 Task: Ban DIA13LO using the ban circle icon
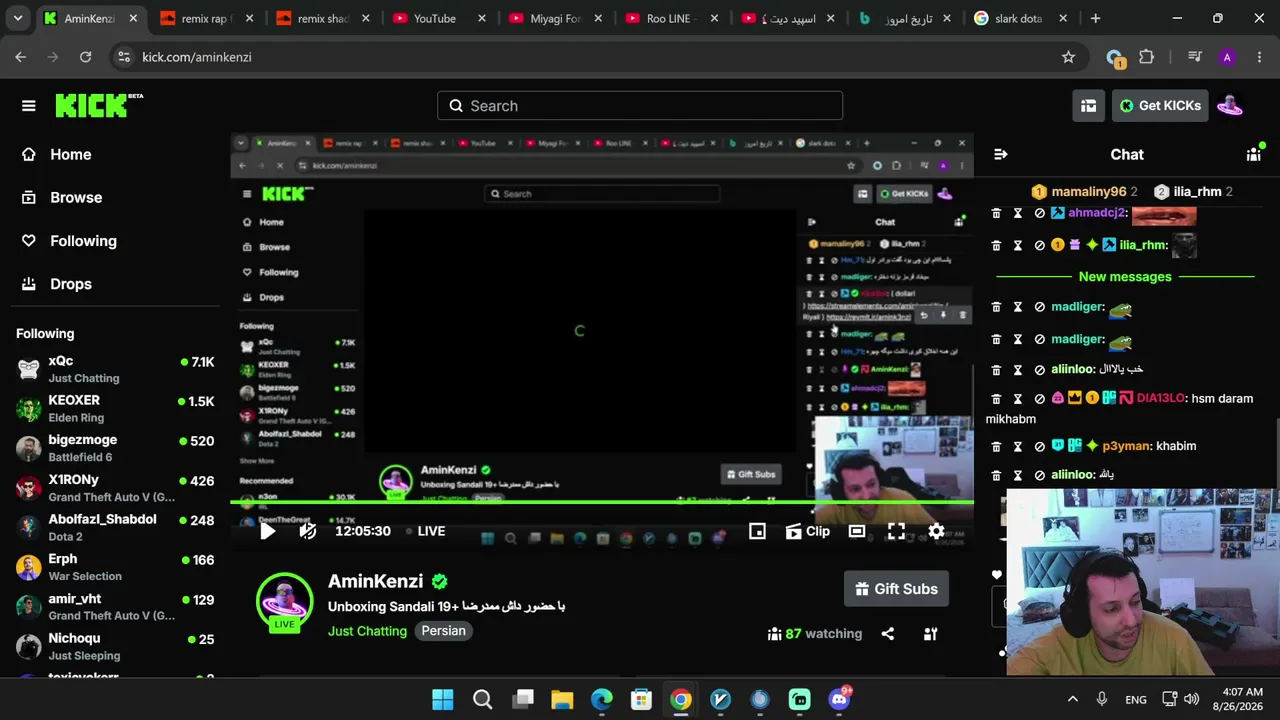click(1039, 398)
